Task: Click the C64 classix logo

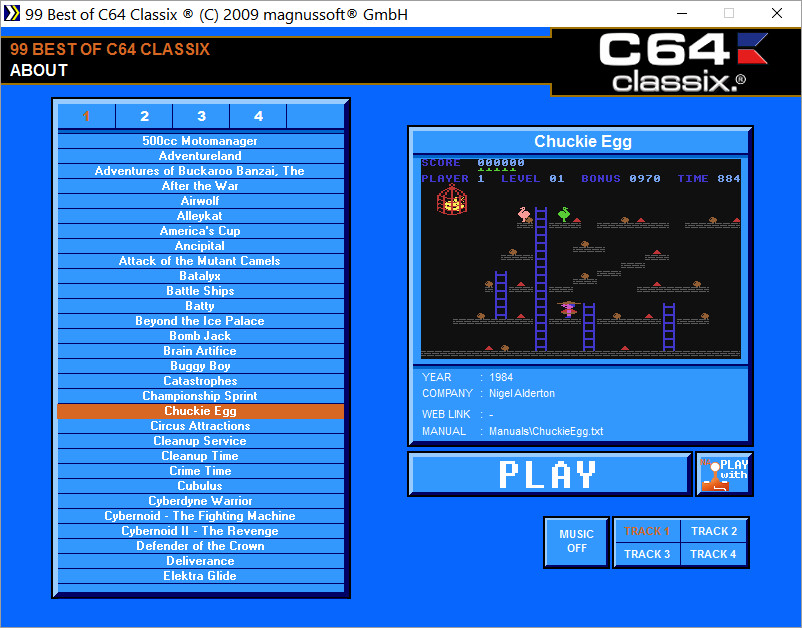Action: pyautogui.click(x=683, y=62)
